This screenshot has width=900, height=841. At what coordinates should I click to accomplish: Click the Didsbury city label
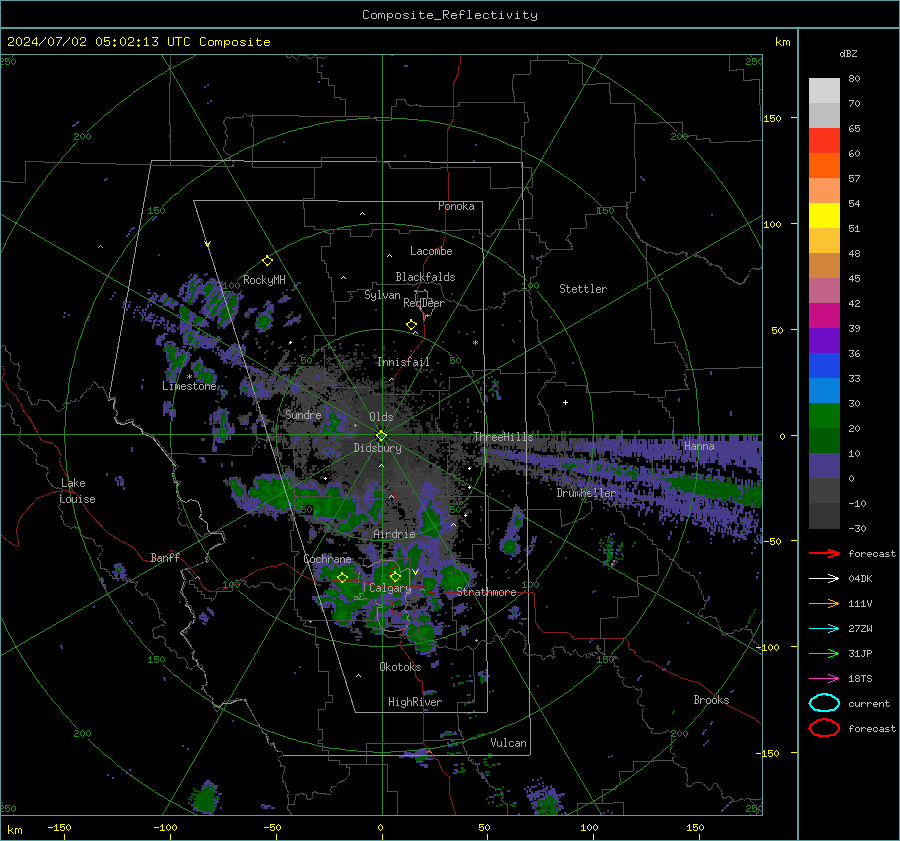tap(377, 448)
